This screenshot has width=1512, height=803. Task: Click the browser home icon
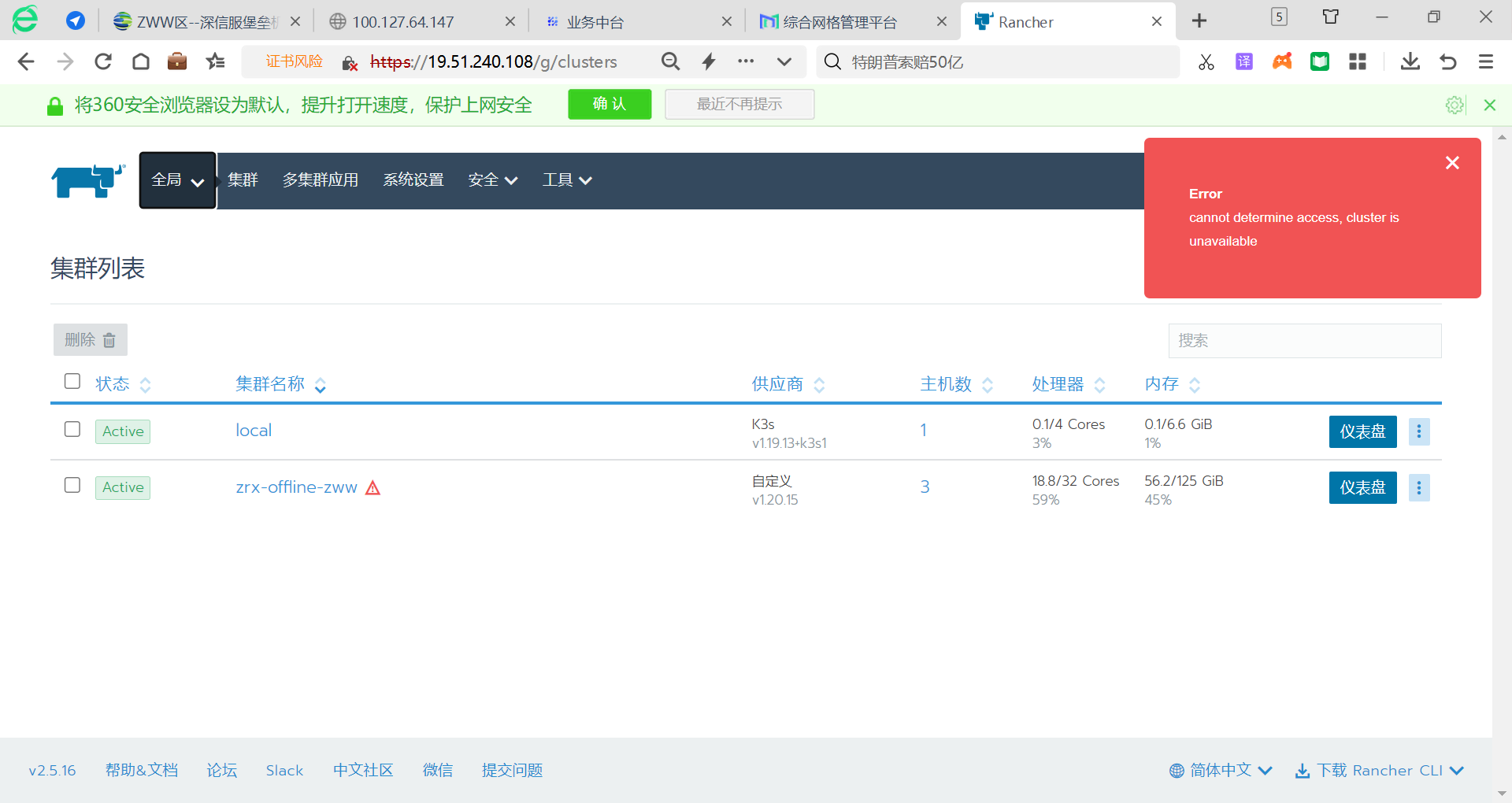141,61
